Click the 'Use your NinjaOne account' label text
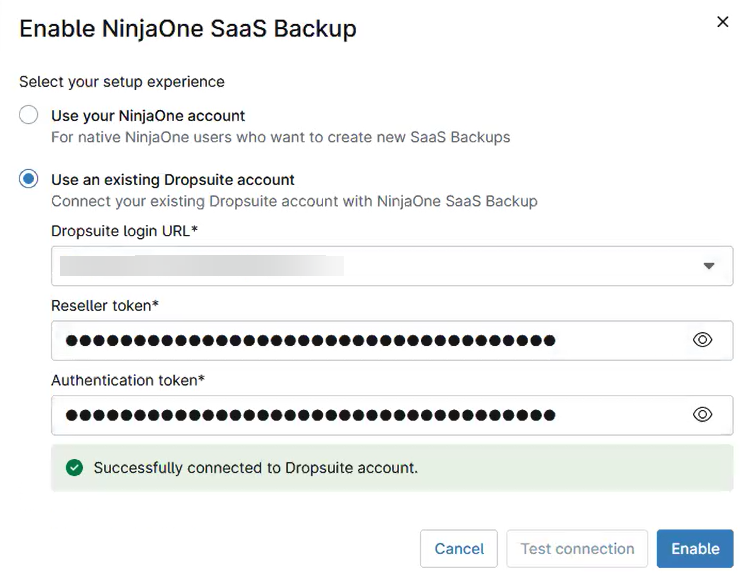The image size is (749, 586). 148,116
